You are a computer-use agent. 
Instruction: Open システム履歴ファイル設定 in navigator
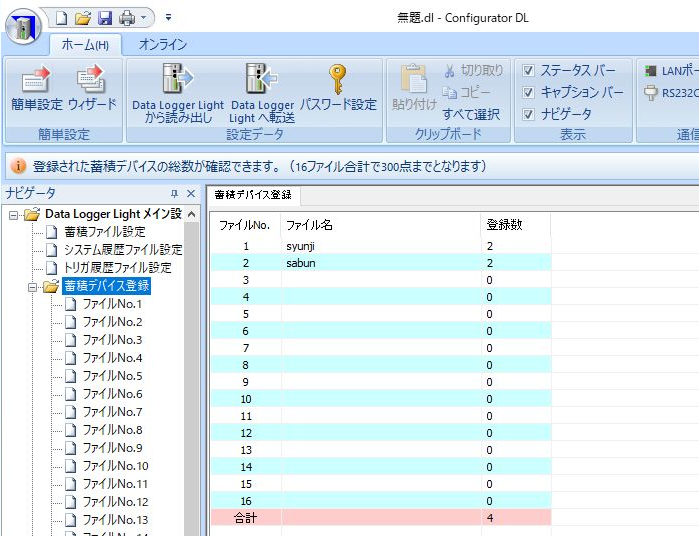click(123, 250)
